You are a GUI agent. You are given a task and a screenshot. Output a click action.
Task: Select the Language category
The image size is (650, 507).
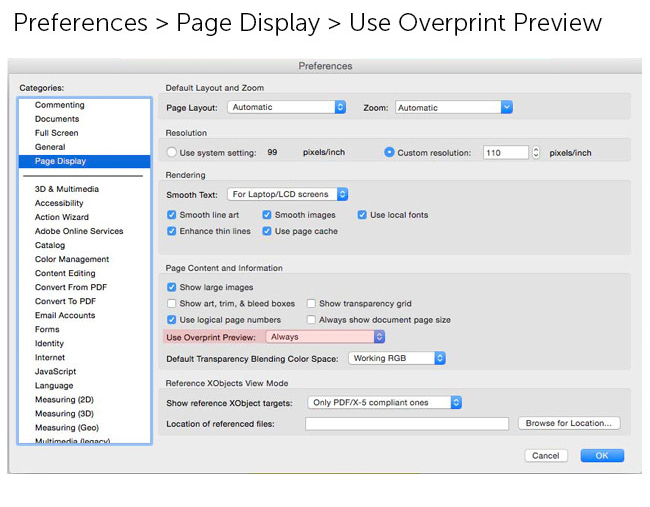54,386
